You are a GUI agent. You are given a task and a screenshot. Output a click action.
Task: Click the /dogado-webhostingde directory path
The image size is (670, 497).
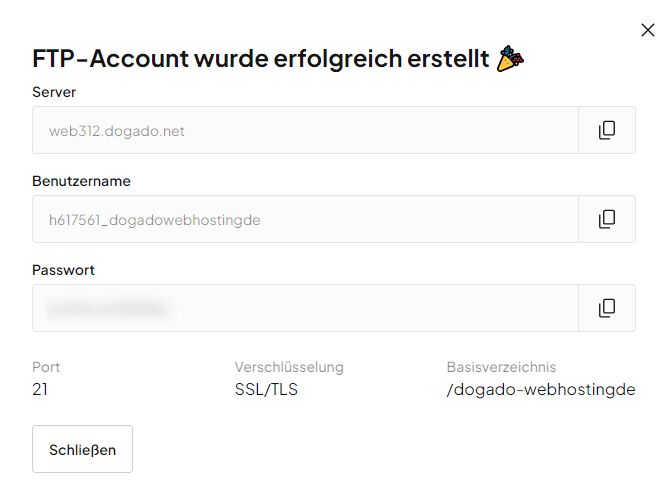point(541,389)
